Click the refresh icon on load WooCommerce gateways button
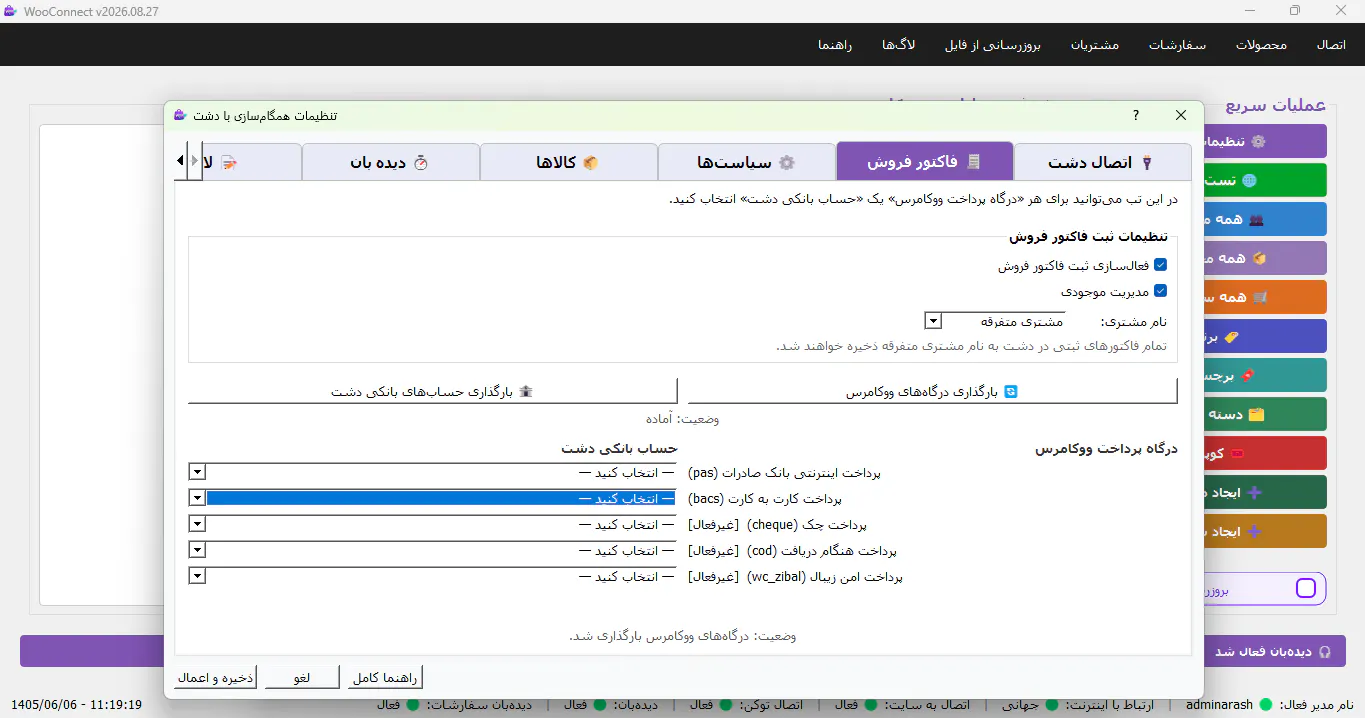The width and height of the screenshot is (1365, 718). [1010, 391]
